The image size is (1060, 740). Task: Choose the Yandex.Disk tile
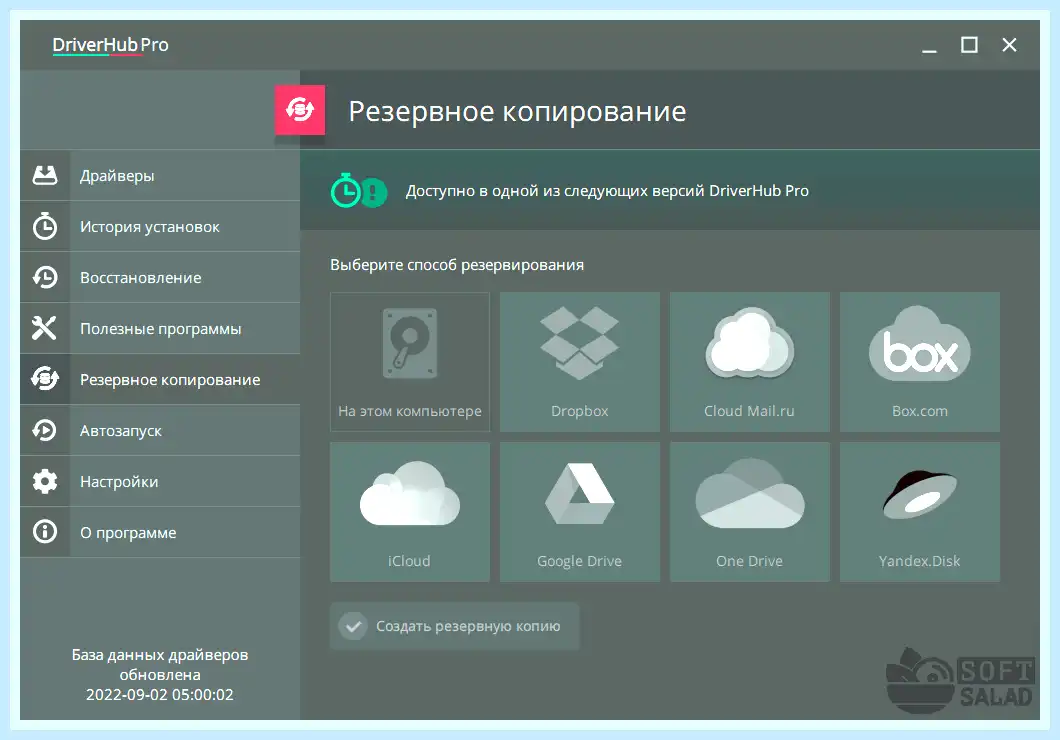tap(919, 512)
